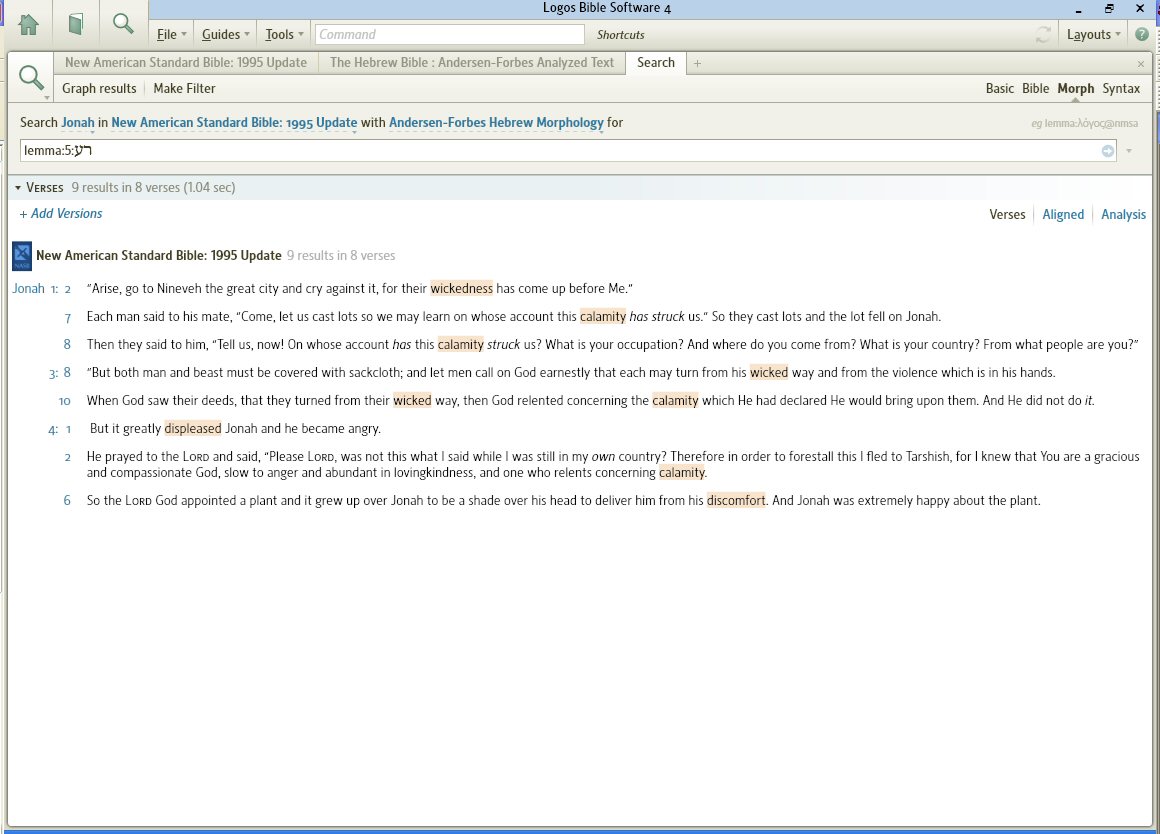Select the Morph search type
1160x834 pixels.
[1075, 88]
